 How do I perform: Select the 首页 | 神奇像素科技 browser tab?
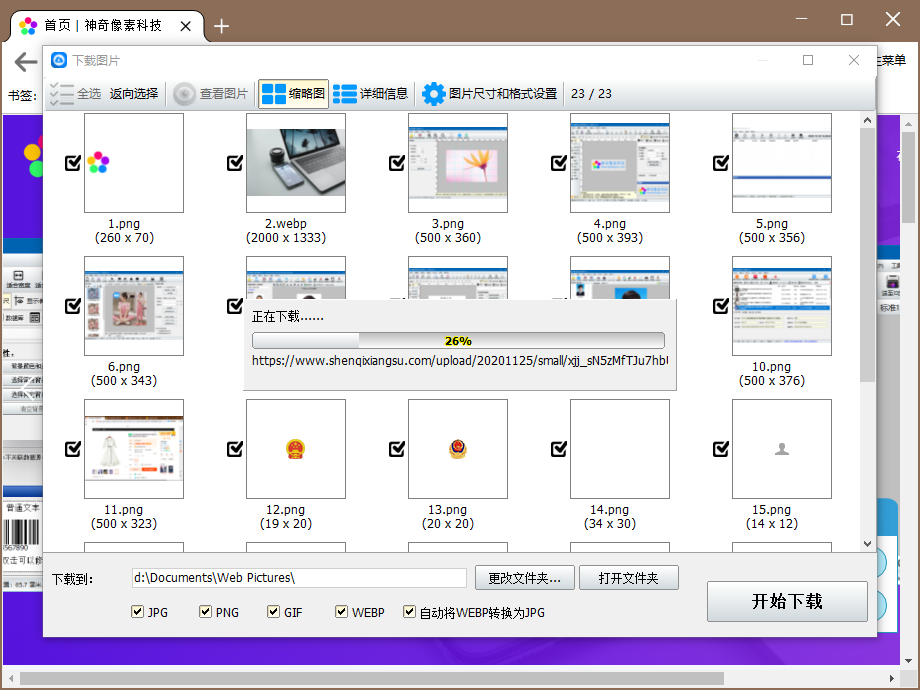(100, 25)
